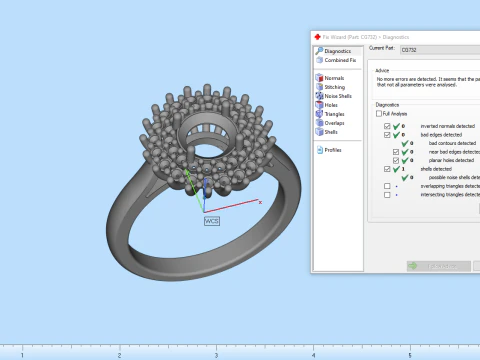
Task: Click the "shells detected" label
Action: (x=436, y=169)
